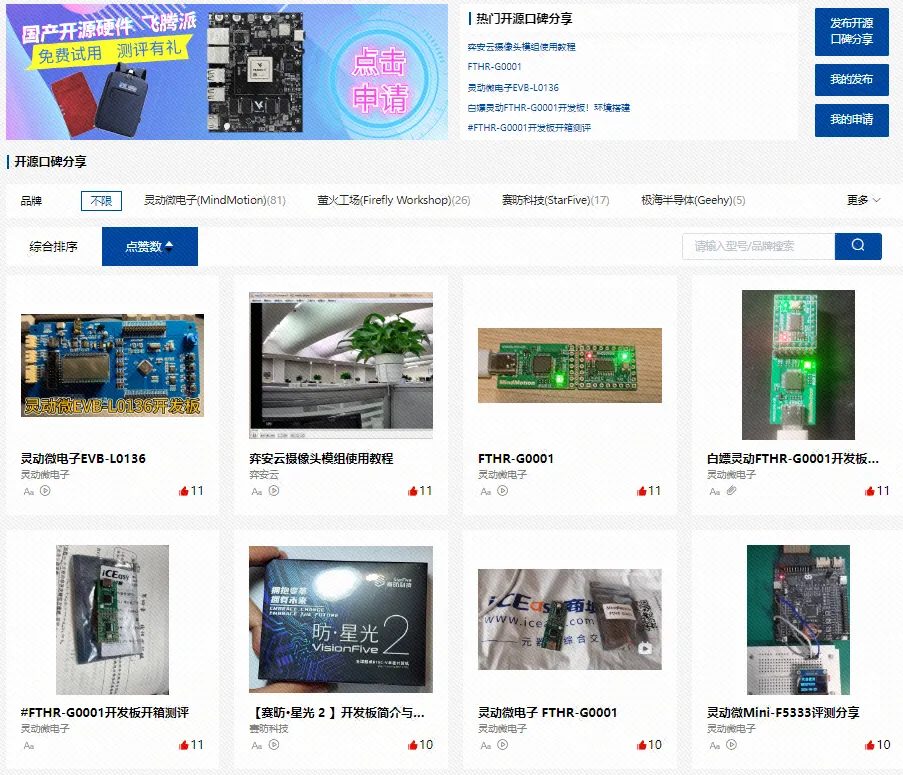This screenshot has width=903, height=775.
Task: Like the 灵动微电子EVB-L0136 post via thumbs-up
Action: pyautogui.click(x=184, y=491)
